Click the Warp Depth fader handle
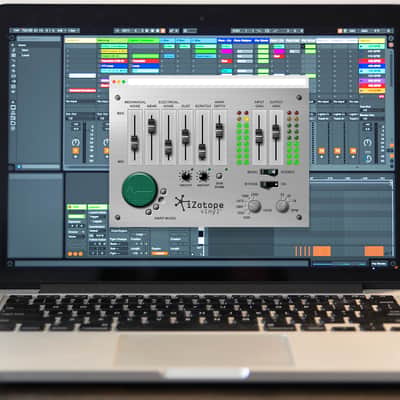This screenshot has height=400, width=400. point(219,130)
